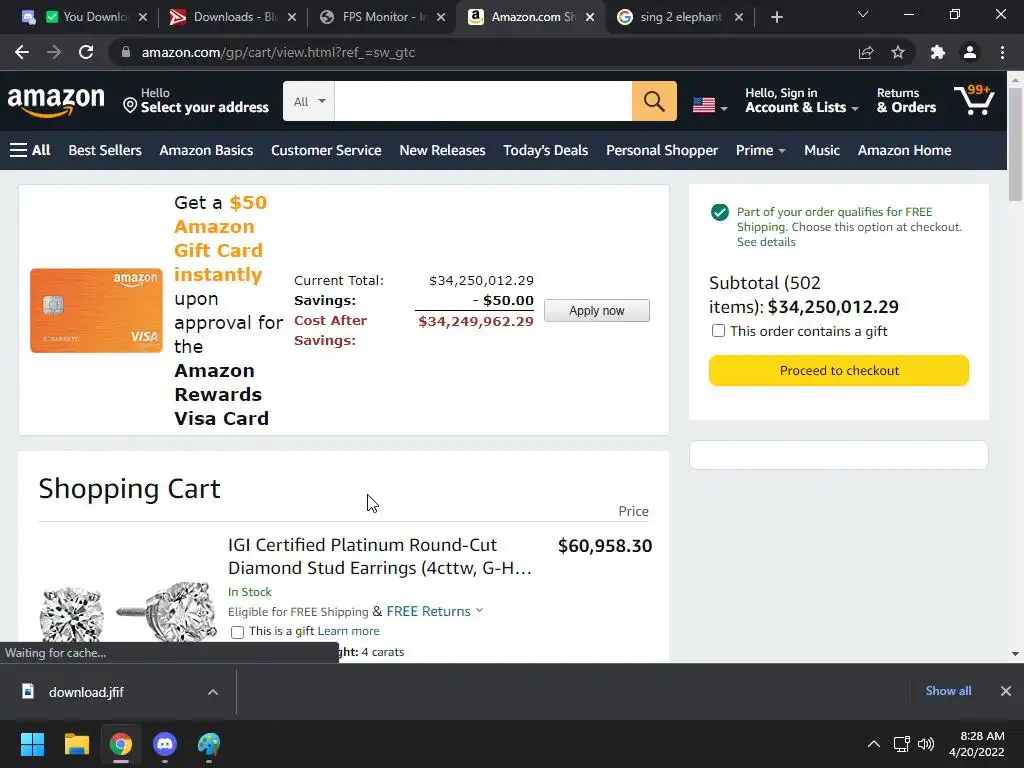Viewport: 1024px width, 768px height.
Task: Click Learn more gift link
Action: coord(348,631)
